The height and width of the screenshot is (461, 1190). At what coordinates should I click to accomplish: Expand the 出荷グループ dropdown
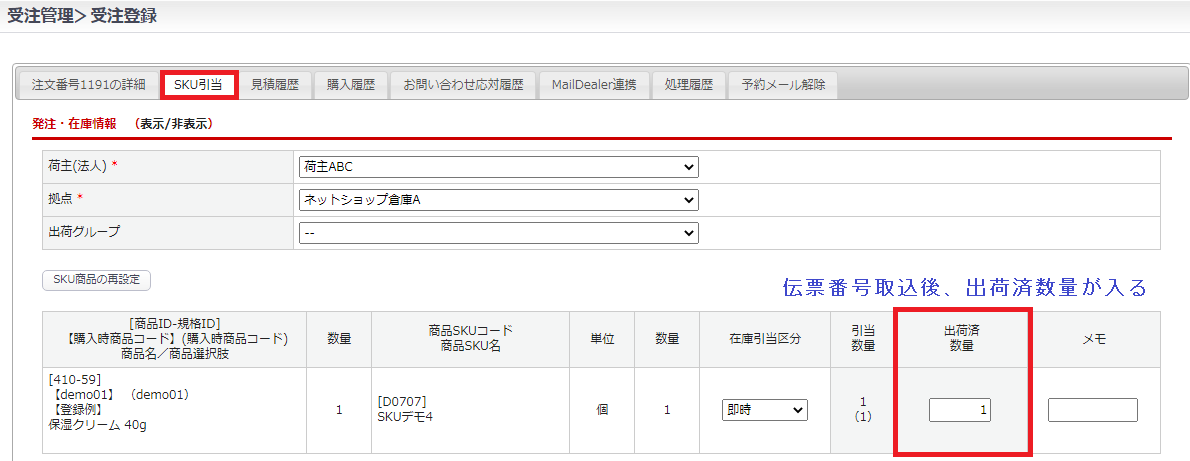[498, 233]
